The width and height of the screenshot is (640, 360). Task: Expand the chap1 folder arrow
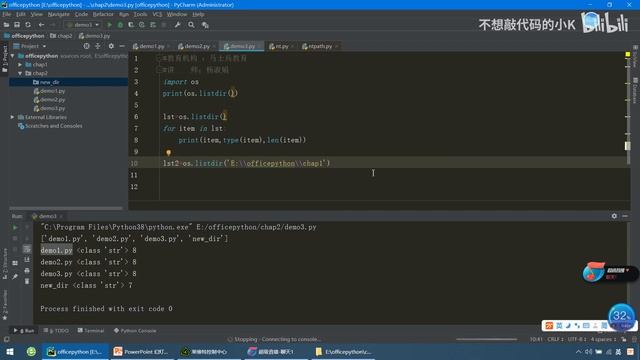(20, 64)
